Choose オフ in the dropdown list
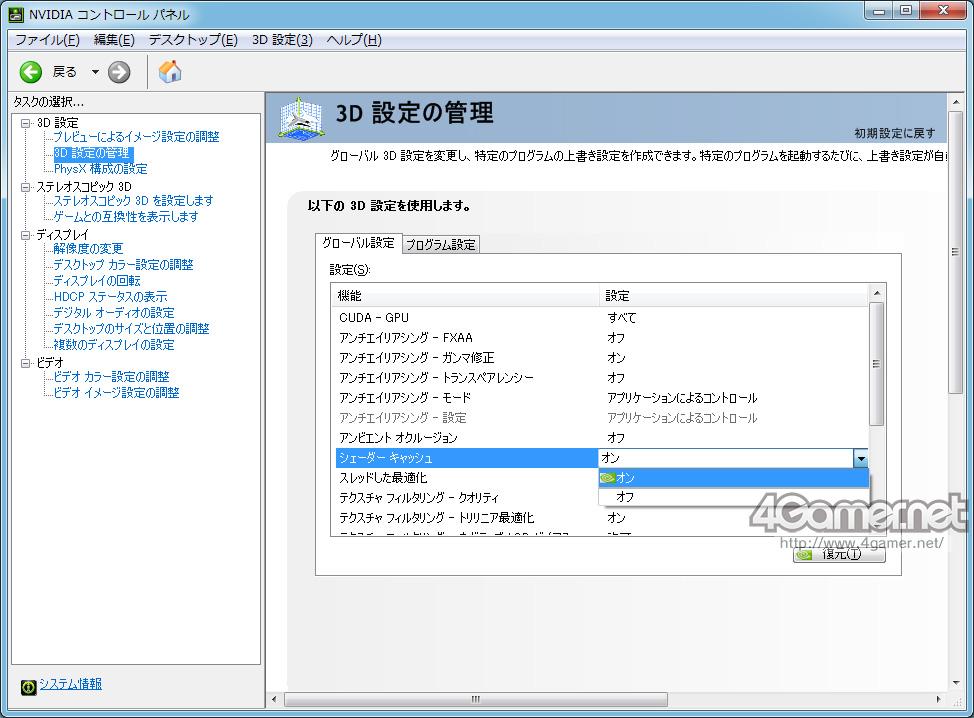Viewport: 974px width, 718px height. (734, 497)
